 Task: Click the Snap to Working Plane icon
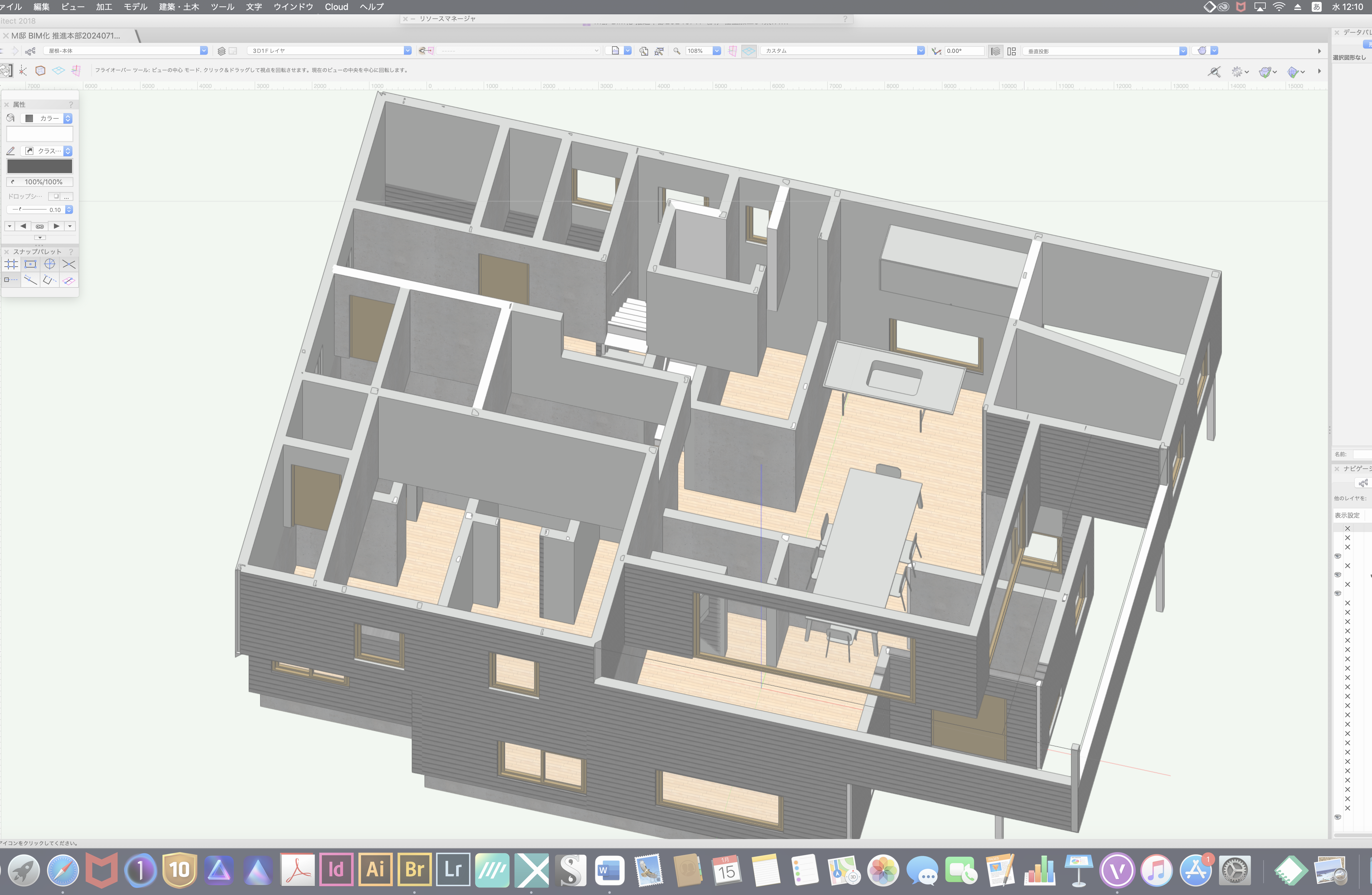[x=69, y=280]
